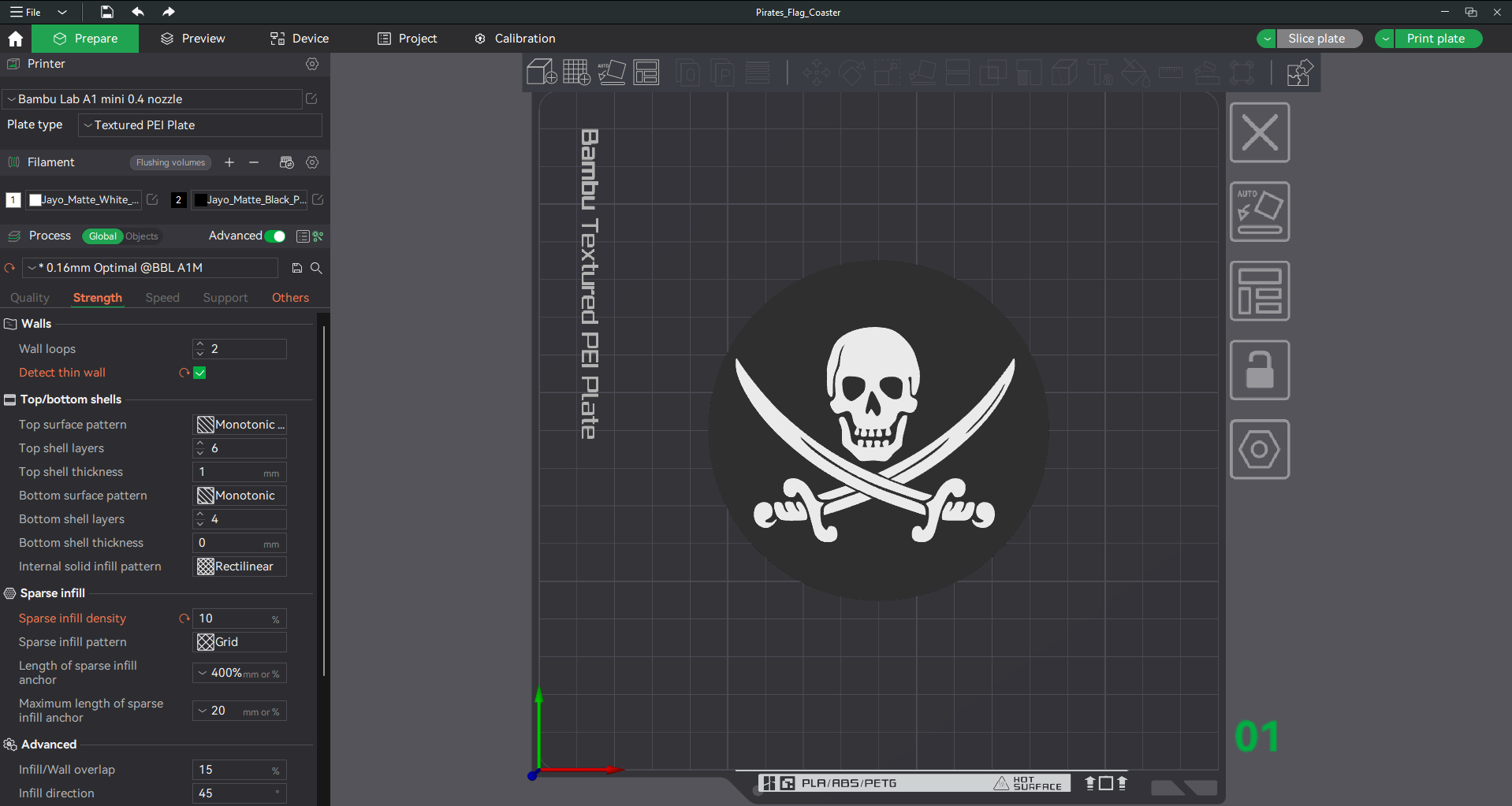Open the Support settings tab
Viewport: 1512px width, 806px height.
[225, 298]
